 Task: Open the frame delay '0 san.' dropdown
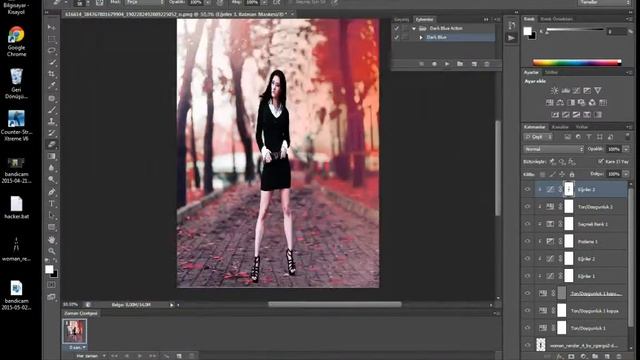tap(77, 348)
